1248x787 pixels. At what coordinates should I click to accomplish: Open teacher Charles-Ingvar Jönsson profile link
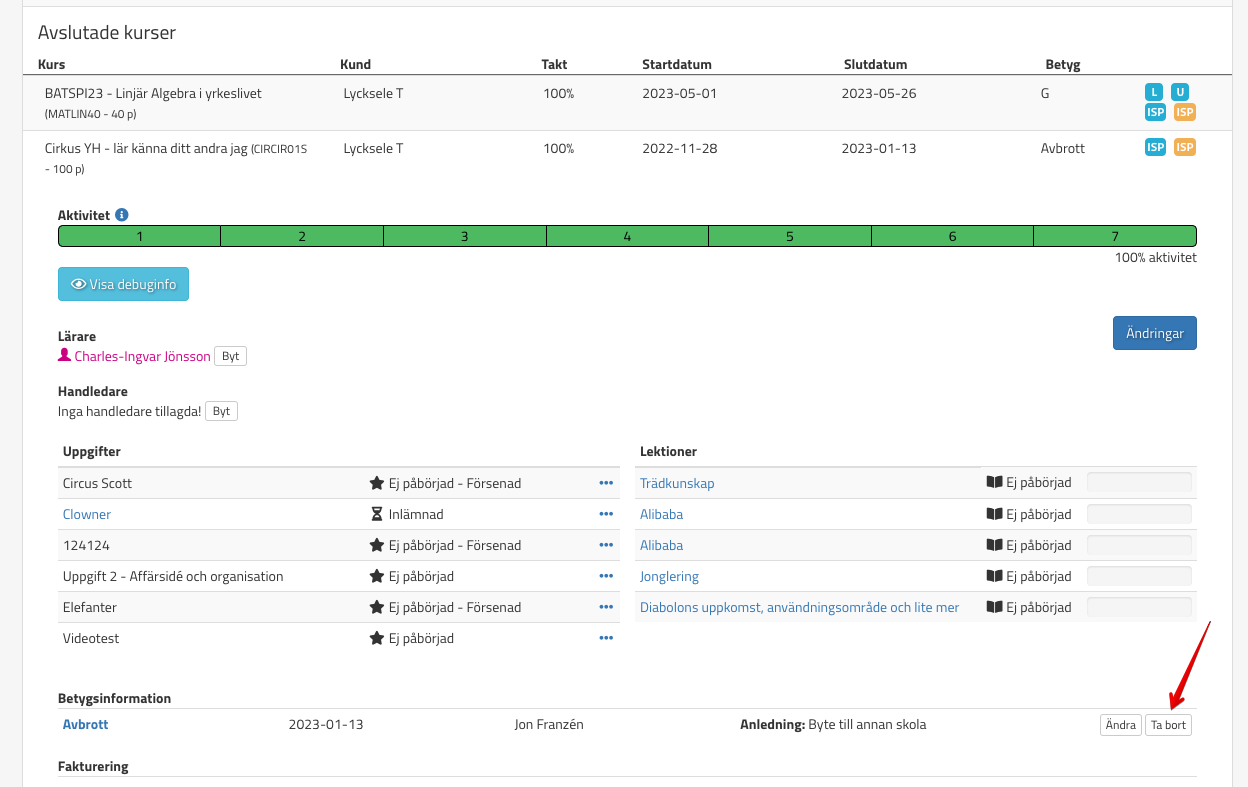142,356
